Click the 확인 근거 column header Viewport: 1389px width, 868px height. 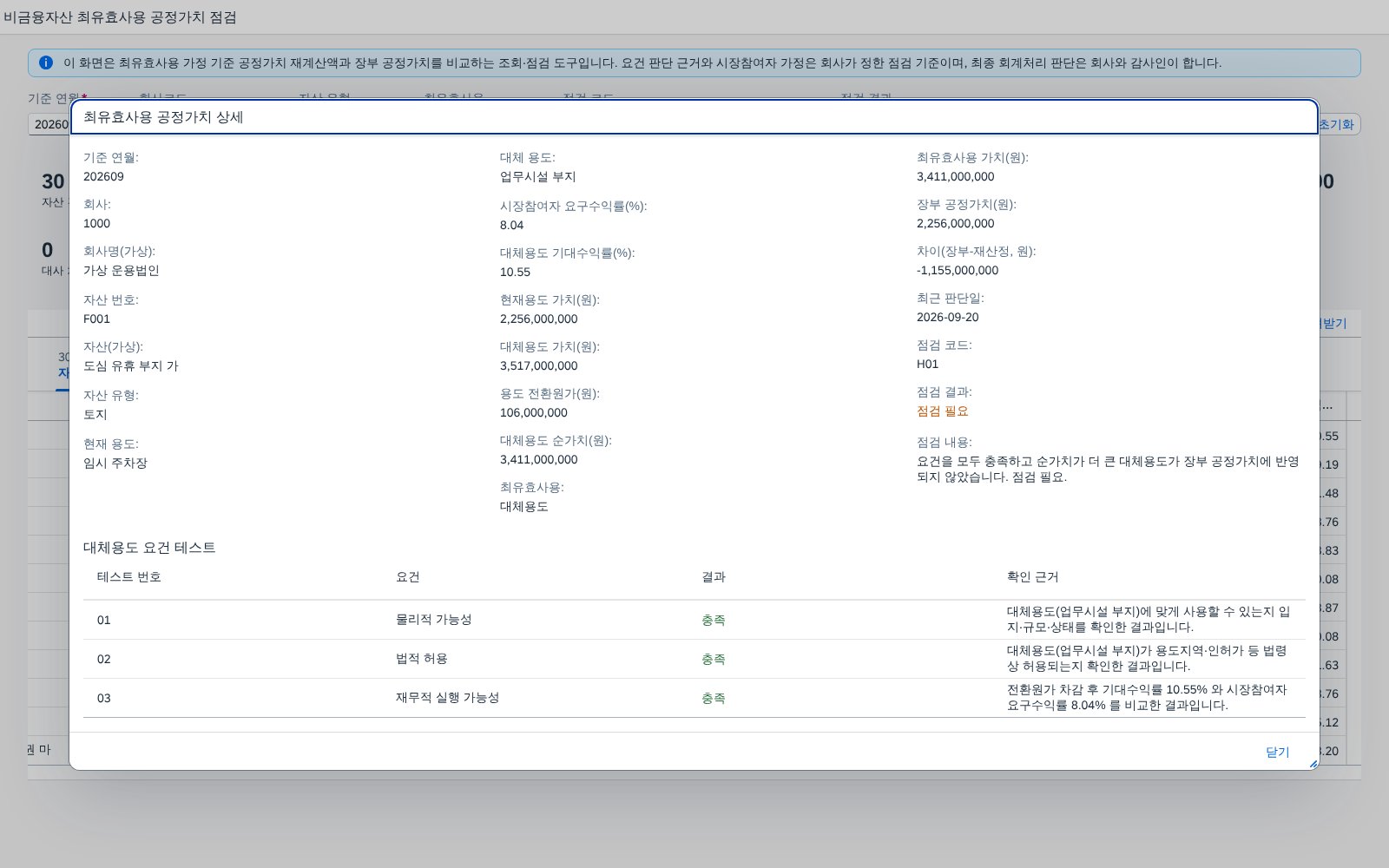coord(1033,576)
